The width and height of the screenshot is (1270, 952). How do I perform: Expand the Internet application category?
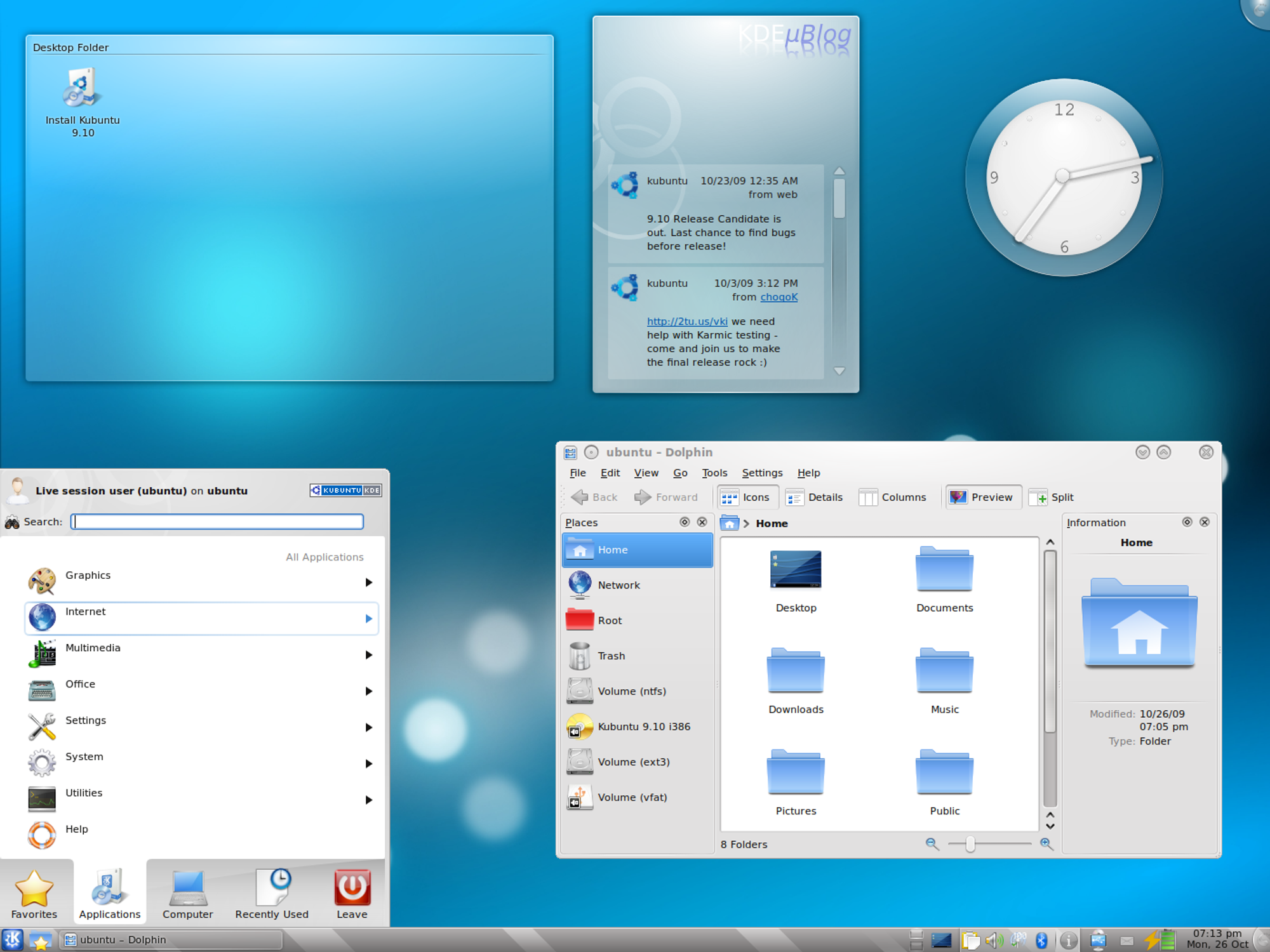click(201, 618)
